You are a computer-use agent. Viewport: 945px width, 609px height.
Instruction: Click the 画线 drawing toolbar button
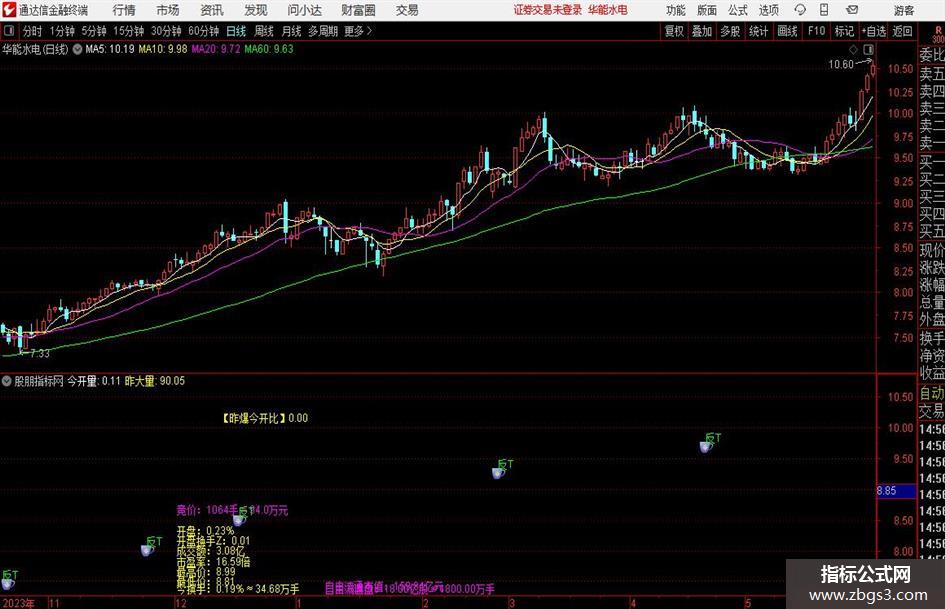click(x=787, y=31)
